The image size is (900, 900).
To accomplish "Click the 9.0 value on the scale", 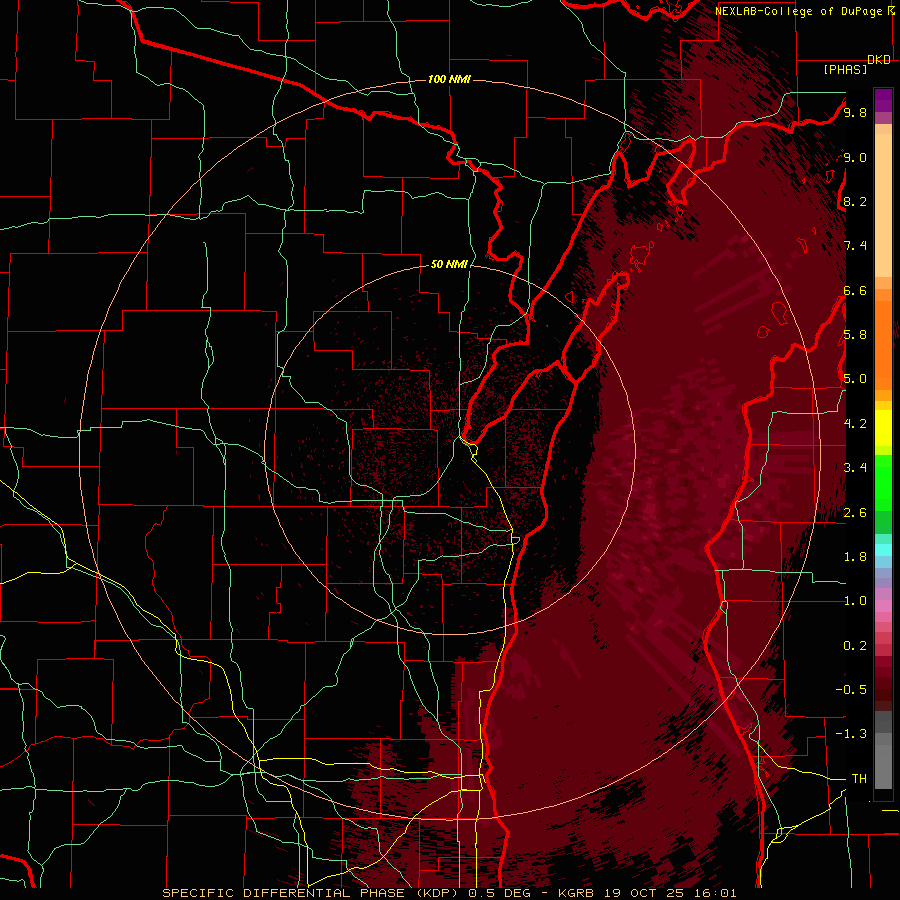I will [x=855, y=157].
